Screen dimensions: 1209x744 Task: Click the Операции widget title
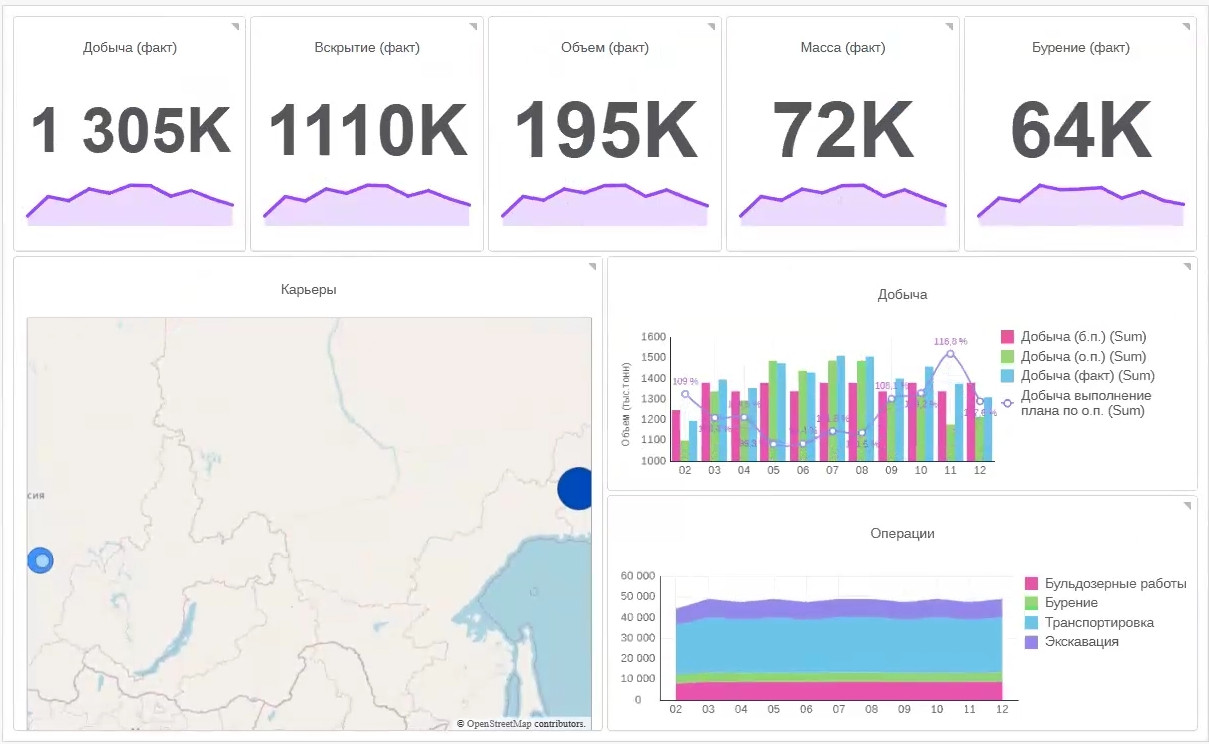[902, 533]
